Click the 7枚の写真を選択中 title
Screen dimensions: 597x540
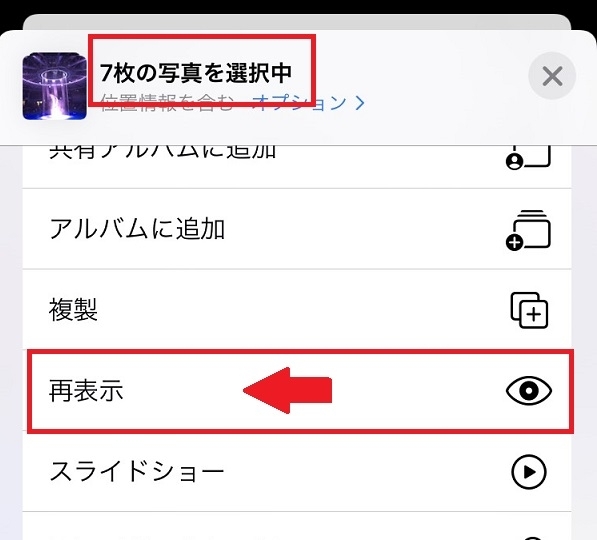pos(196,72)
